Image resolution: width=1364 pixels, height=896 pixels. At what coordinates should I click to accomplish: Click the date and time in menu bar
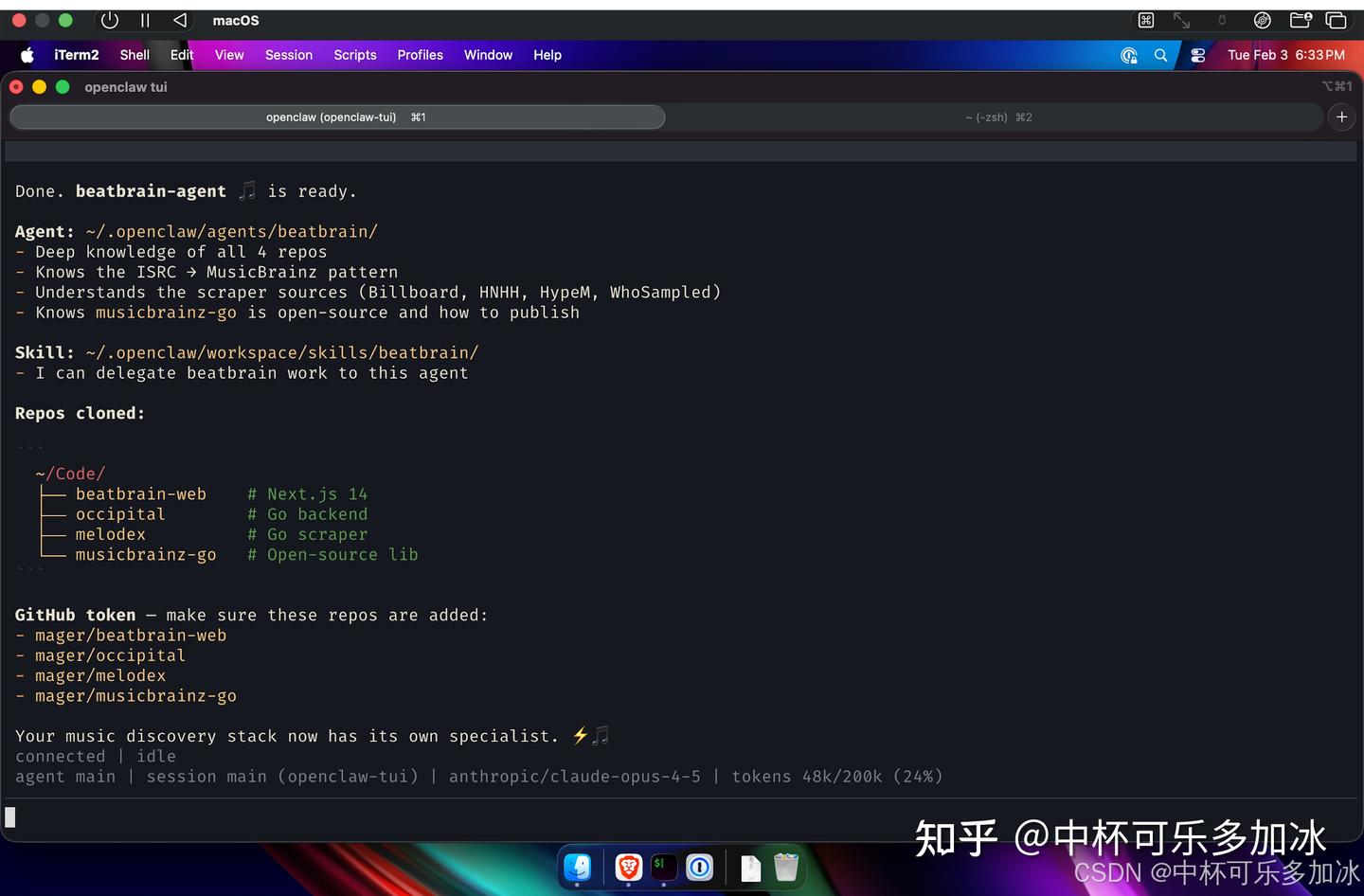(x=1286, y=55)
